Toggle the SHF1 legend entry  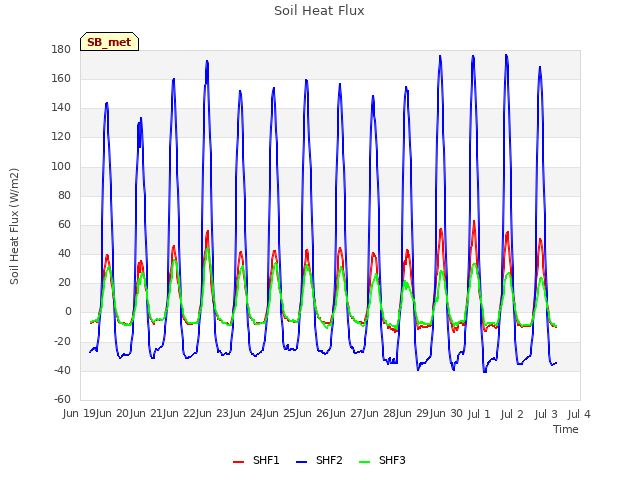(x=256, y=460)
